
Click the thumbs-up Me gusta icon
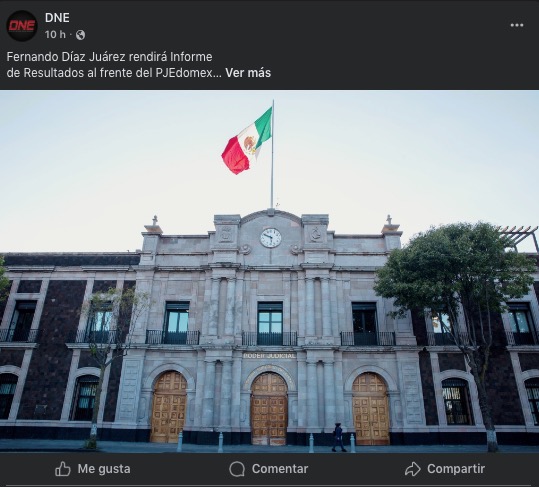(63, 469)
